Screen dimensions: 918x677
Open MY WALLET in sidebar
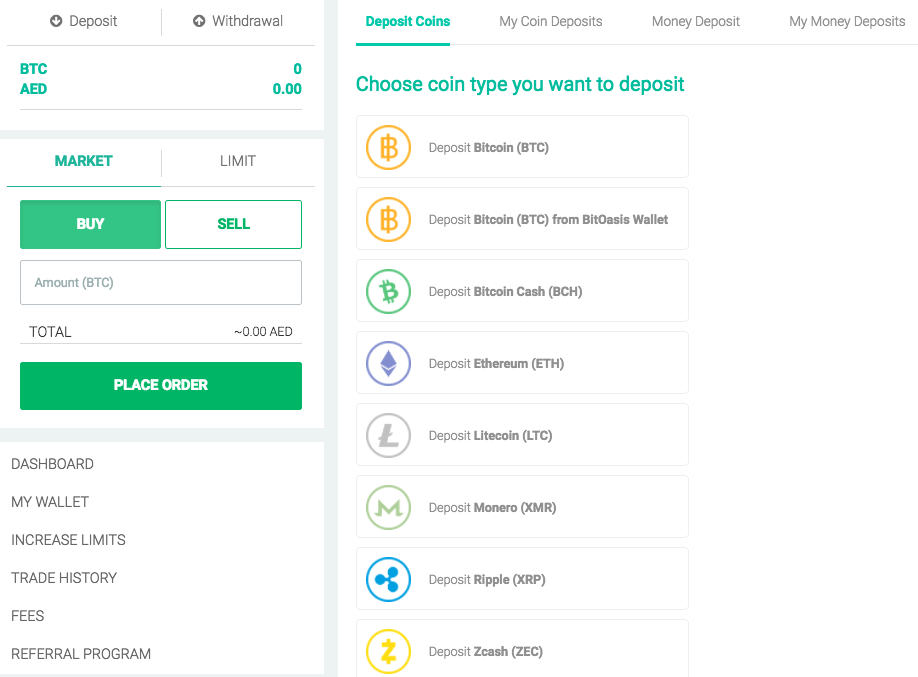click(x=50, y=502)
